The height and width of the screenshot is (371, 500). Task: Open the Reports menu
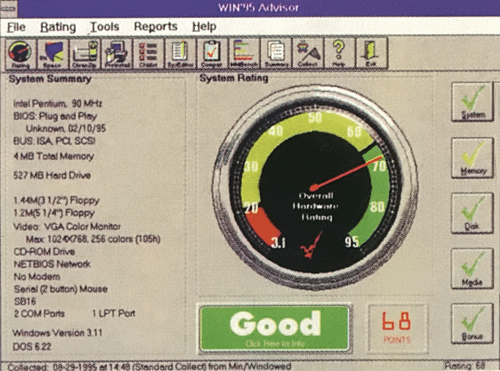156,27
